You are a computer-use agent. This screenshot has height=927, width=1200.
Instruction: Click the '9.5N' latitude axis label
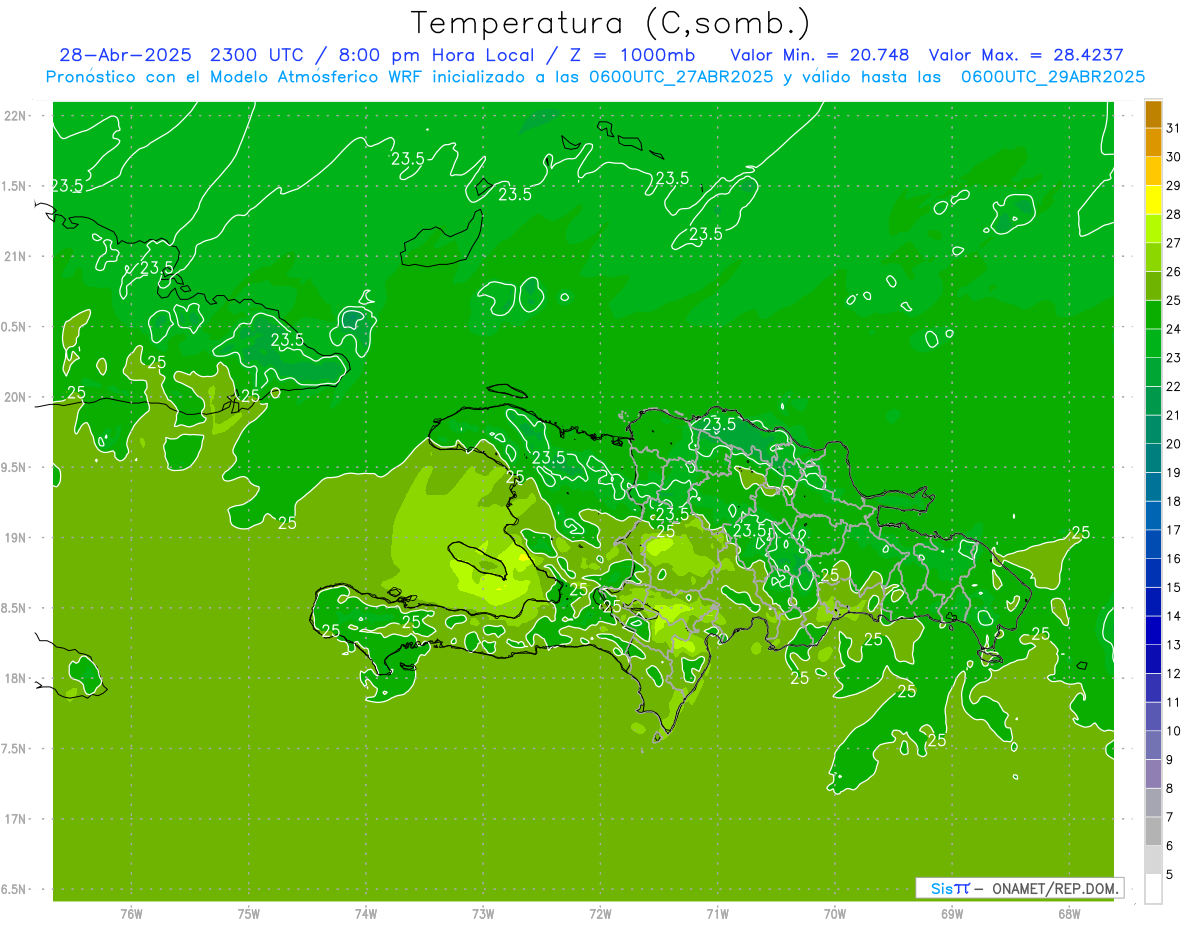[14, 468]
